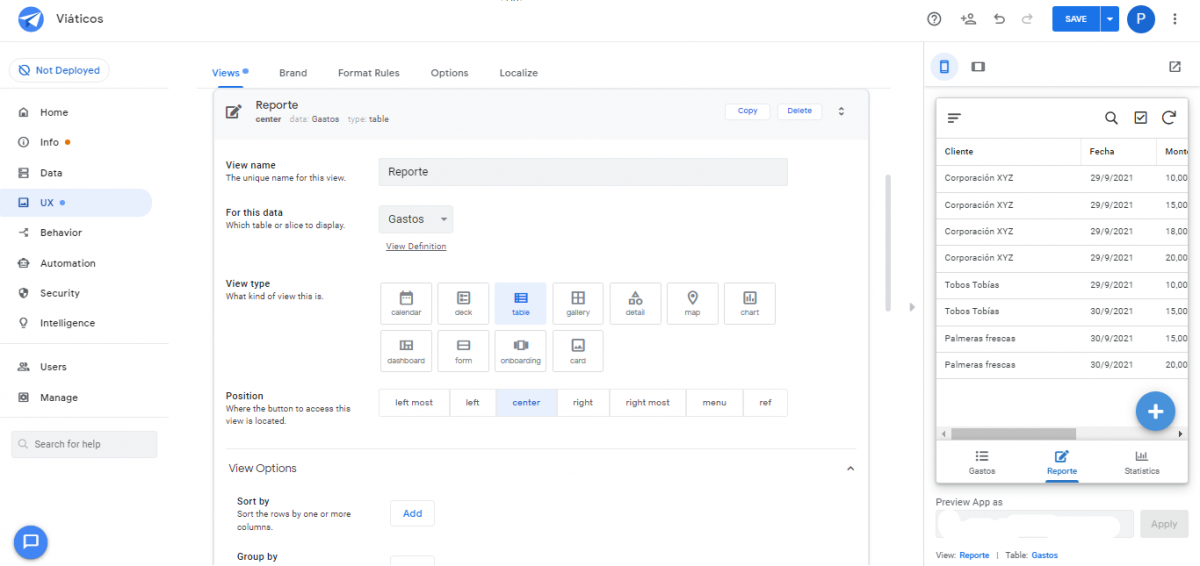Open the dropdown arrow beside SAVE

(1110, 19)
